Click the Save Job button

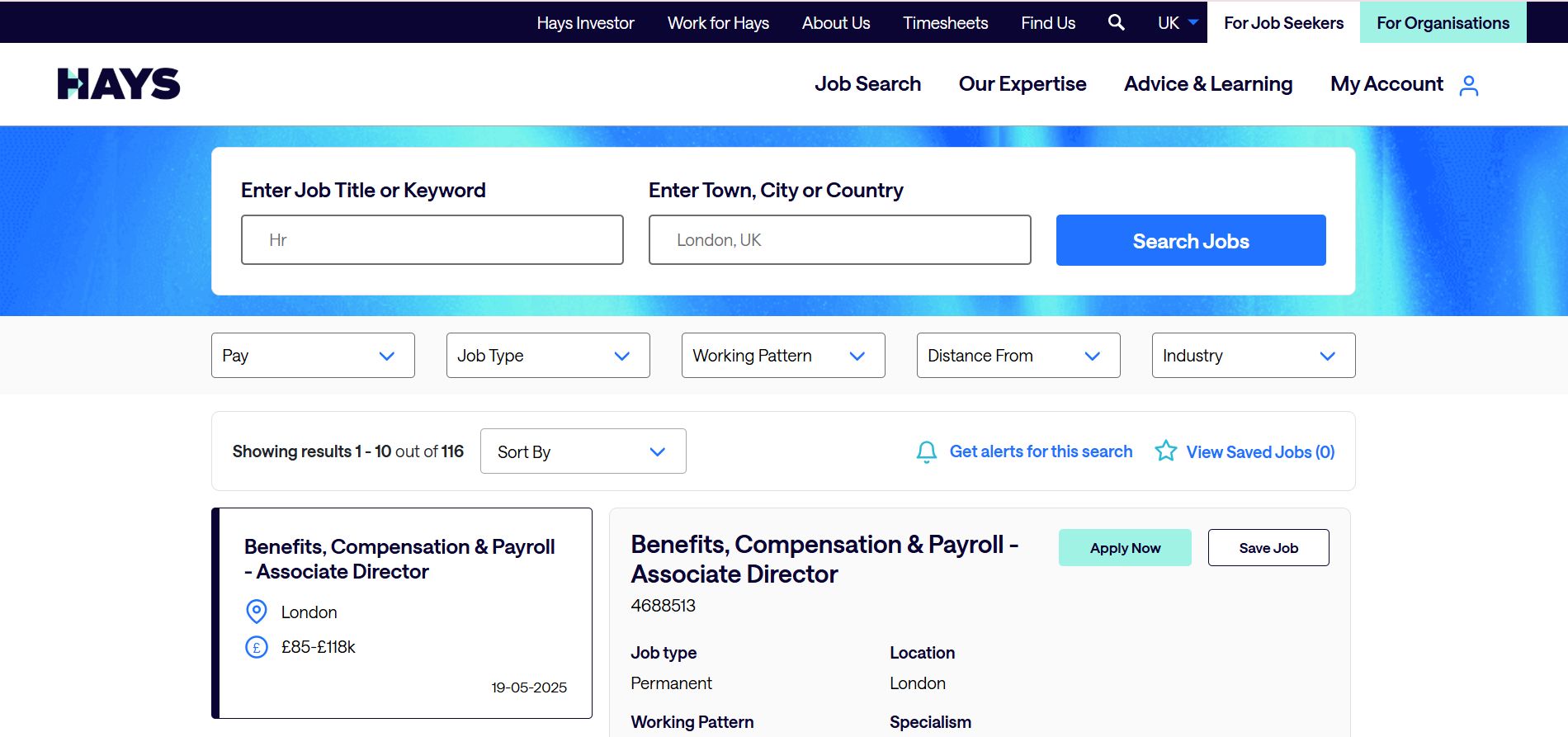tap(1268, 548)
